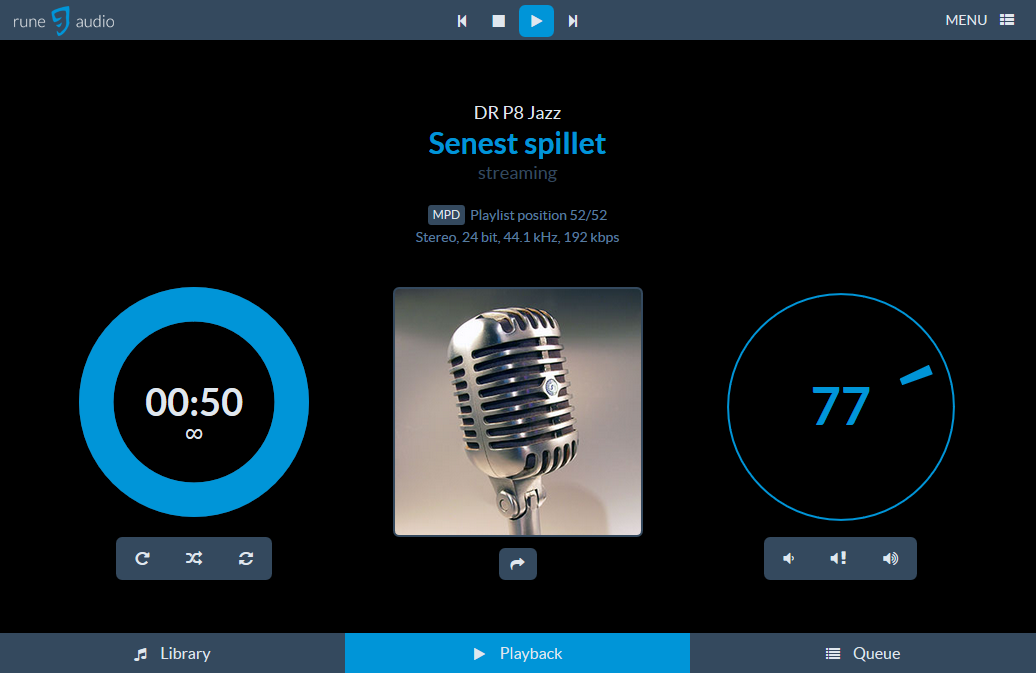Screen dimensions: 1036x673
Task: Click the audio format info line
Action: [517, 237]
